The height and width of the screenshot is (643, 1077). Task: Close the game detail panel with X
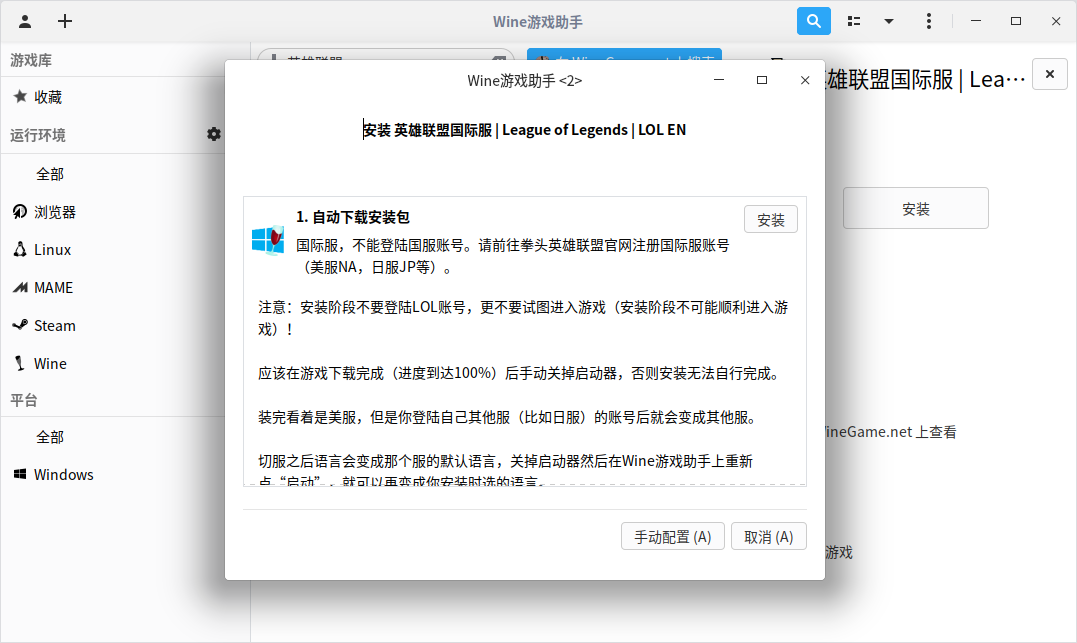pyautogui.click(x=1050, y=74)
